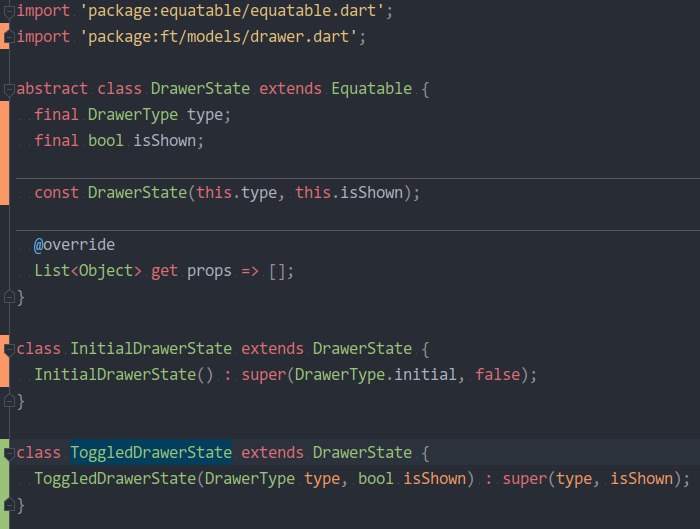Fold the InitialDrawerState class block
Viewport: 700px width, 529px height.
(9, 349)
